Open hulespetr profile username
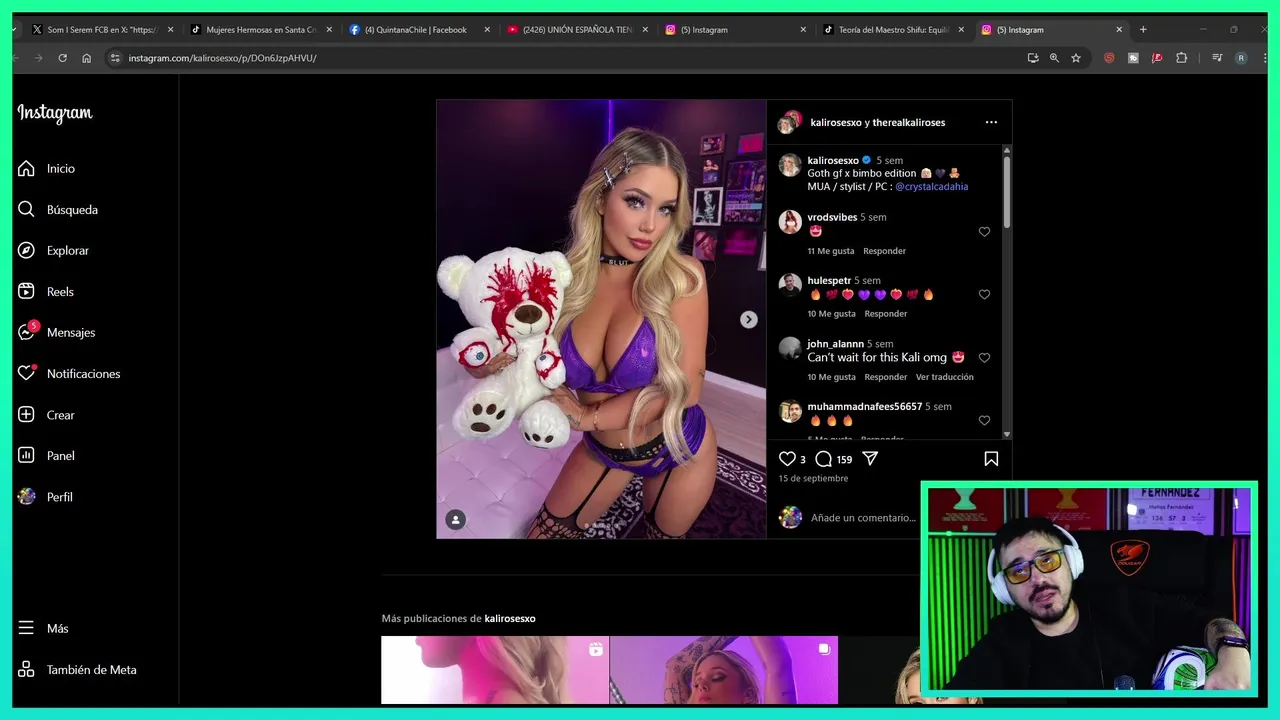The height and width of the screenshot is (720, 1280). point(829,280)
